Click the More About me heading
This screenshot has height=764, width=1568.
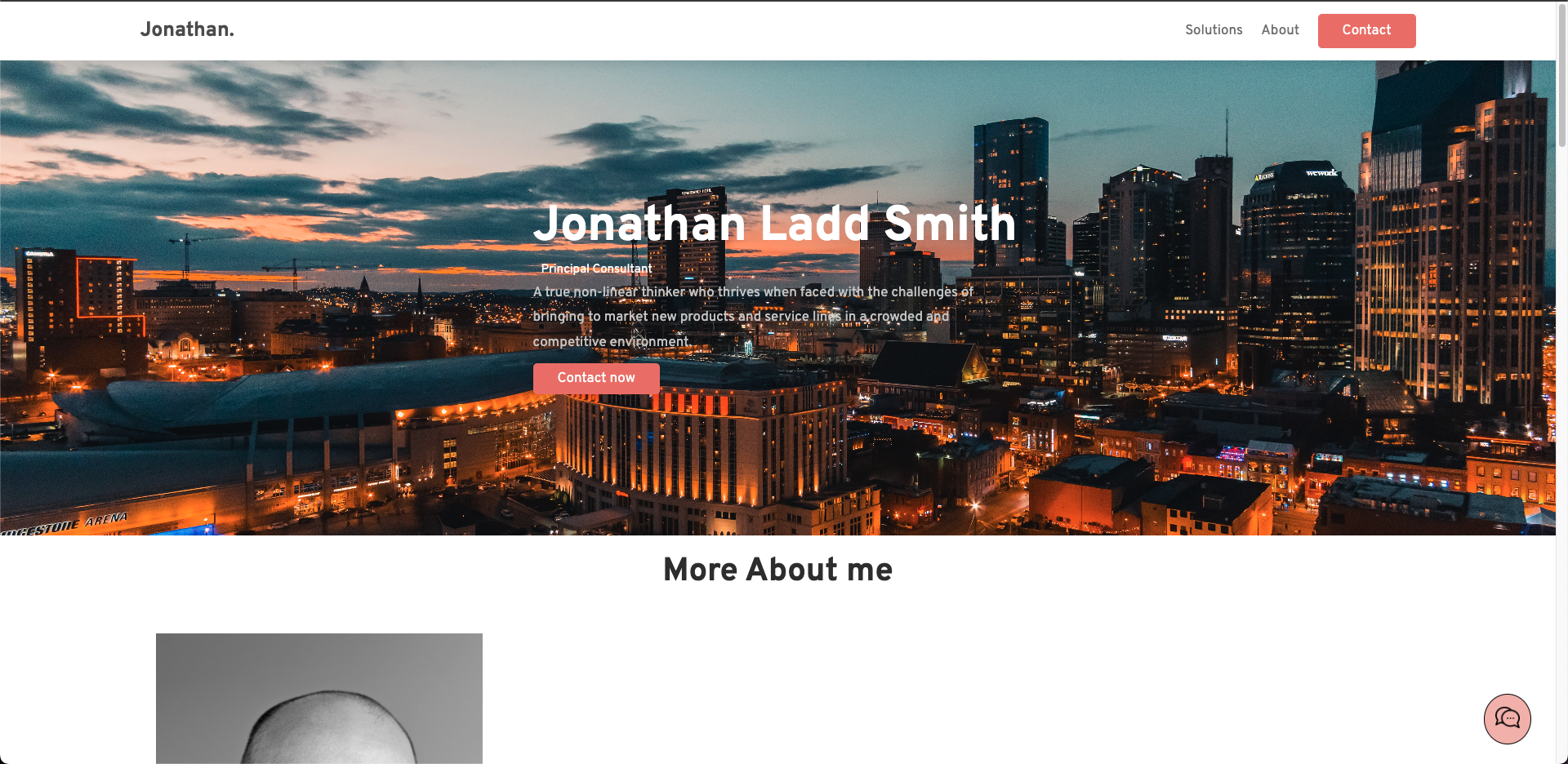pos(777,570)
